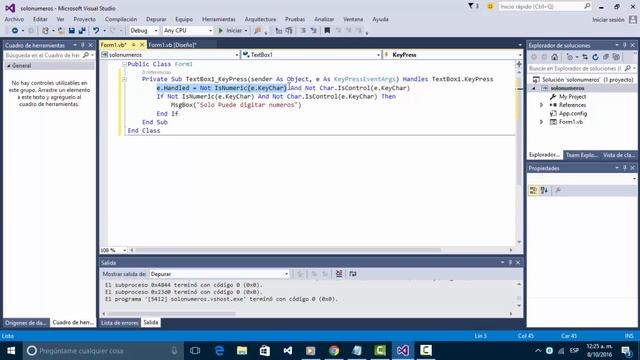Viewport: 640px width, 360px height.
Task: Click the uncomment selected lines icon
Action: pos(313,31)
